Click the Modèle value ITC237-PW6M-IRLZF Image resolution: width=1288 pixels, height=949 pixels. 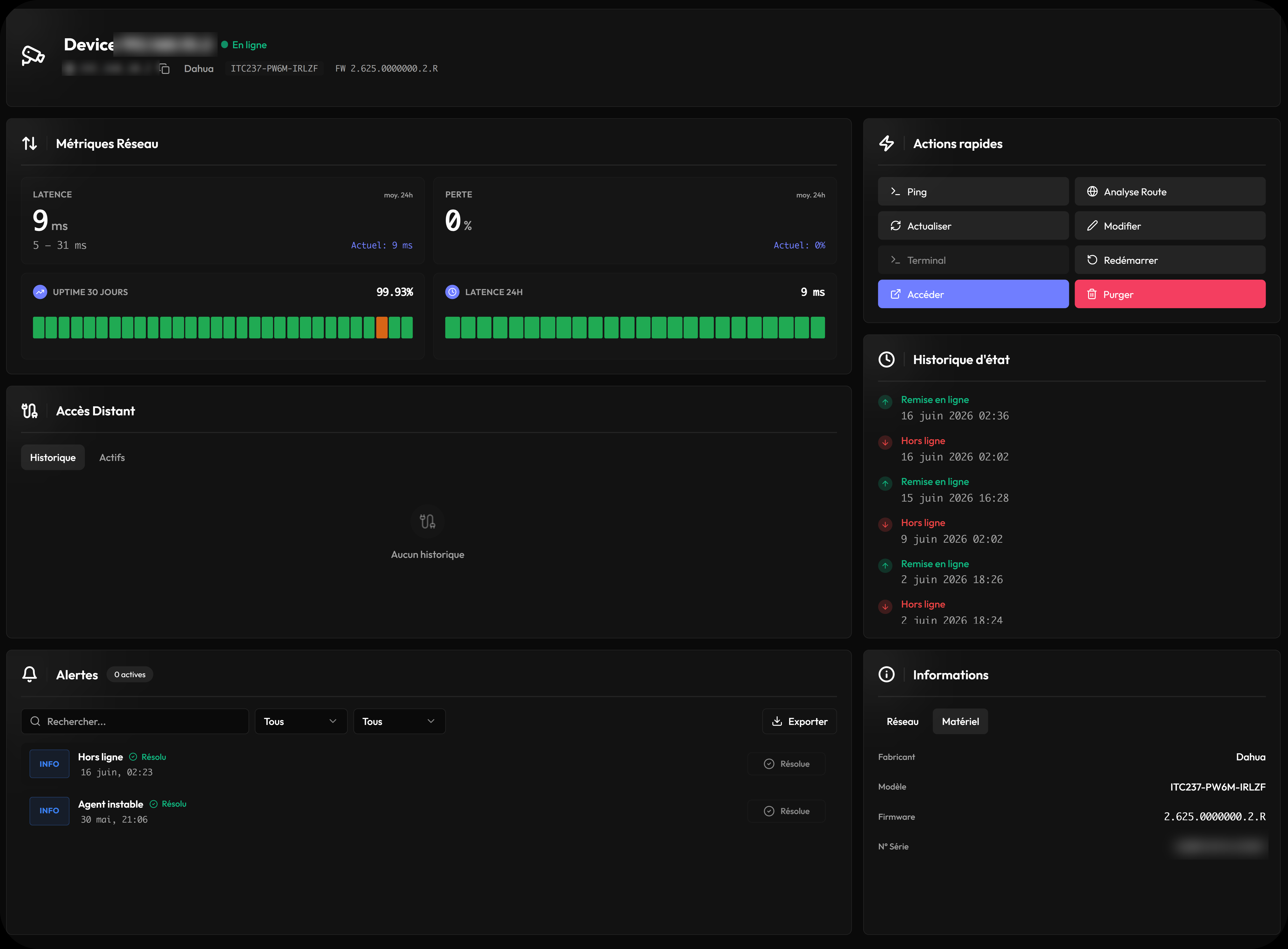(1218, 787)
